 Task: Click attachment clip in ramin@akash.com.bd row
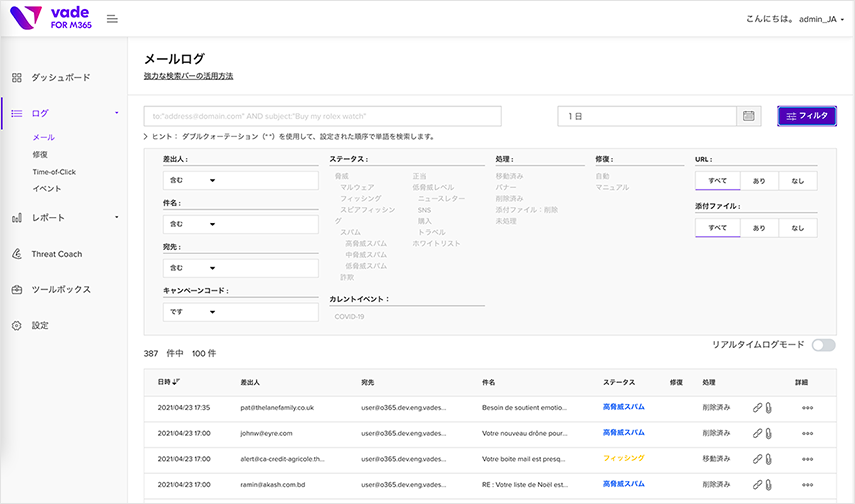768,484
